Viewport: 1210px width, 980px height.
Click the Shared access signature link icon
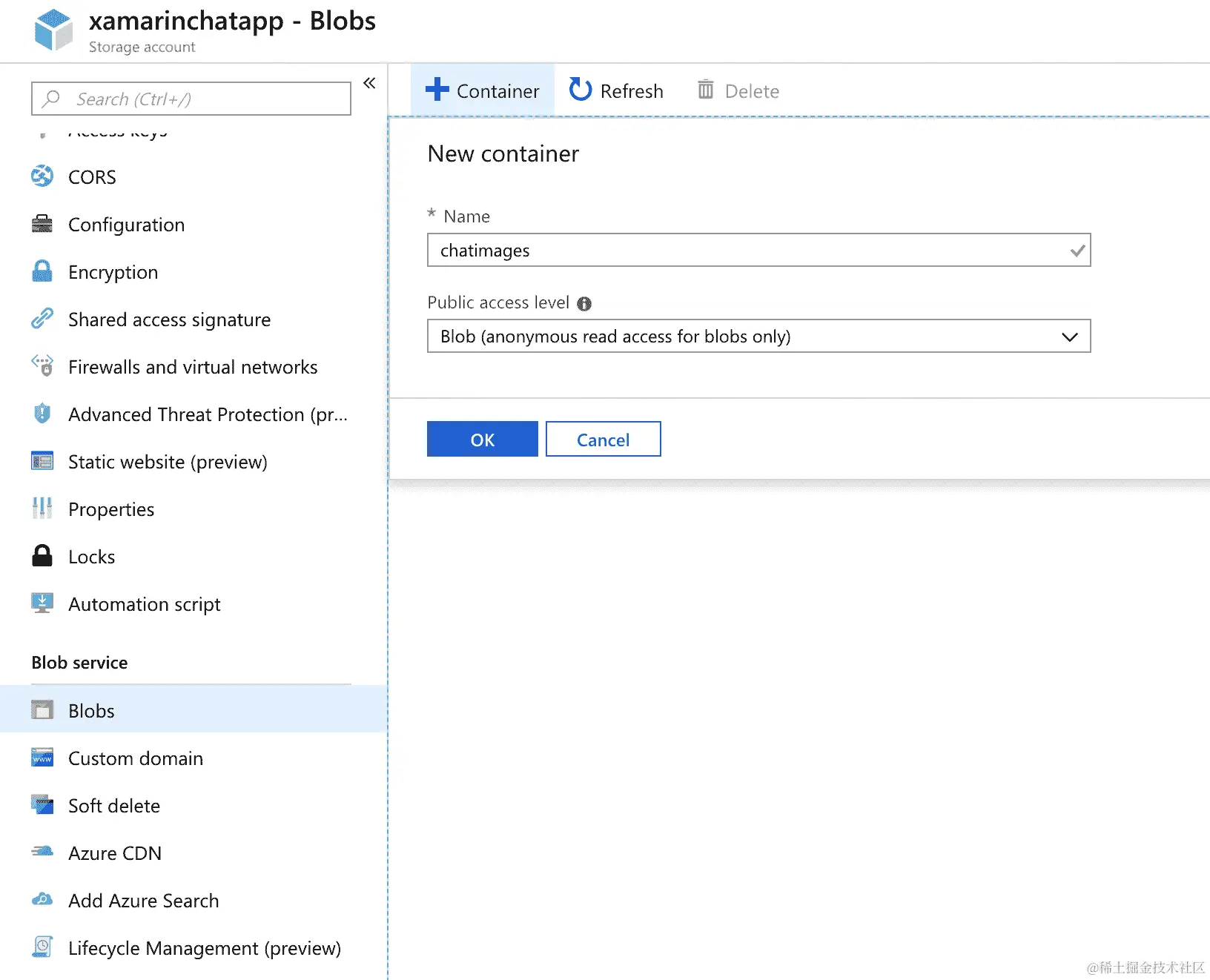click(x=42, y=319)
